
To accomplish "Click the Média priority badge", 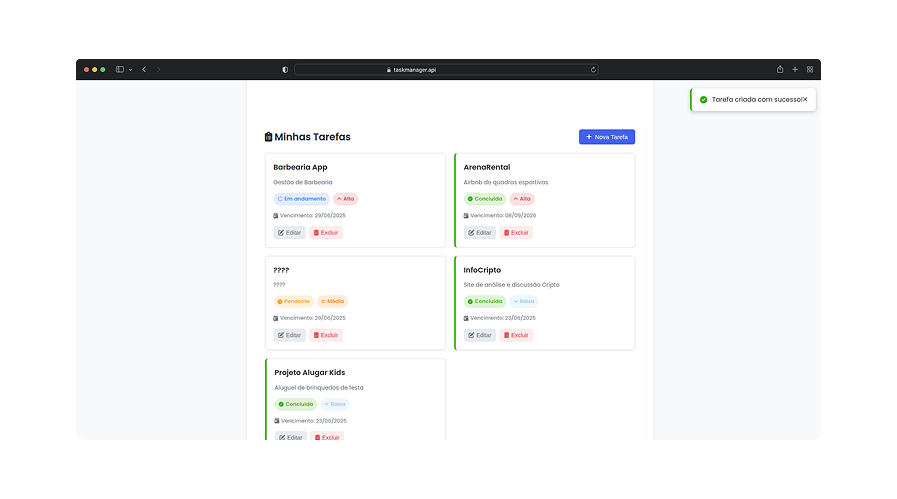I will pyautogui.click(x=332, y=301).
